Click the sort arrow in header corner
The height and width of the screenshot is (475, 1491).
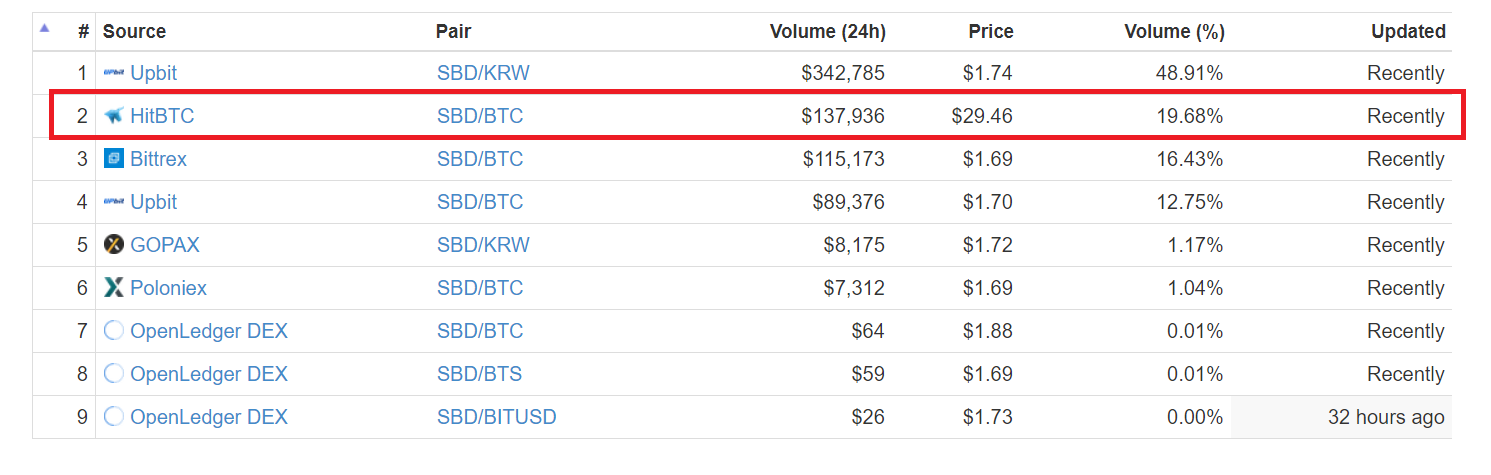44,28
